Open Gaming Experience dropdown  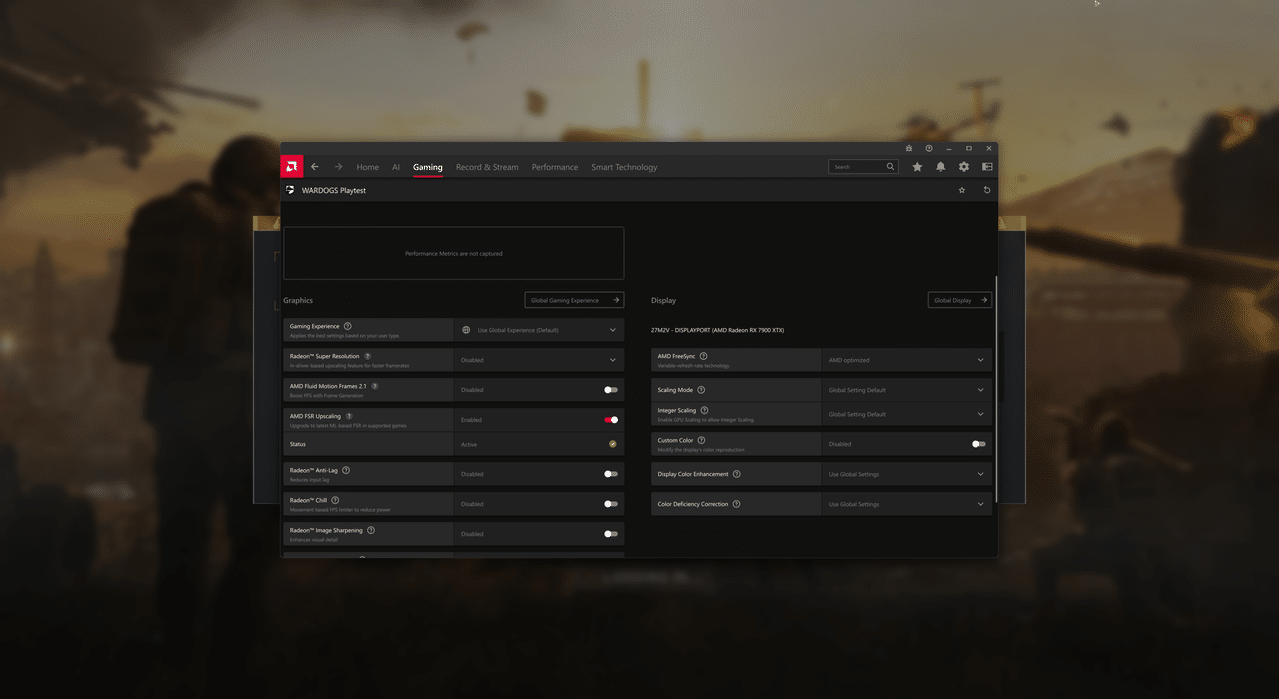click(539, 330)
